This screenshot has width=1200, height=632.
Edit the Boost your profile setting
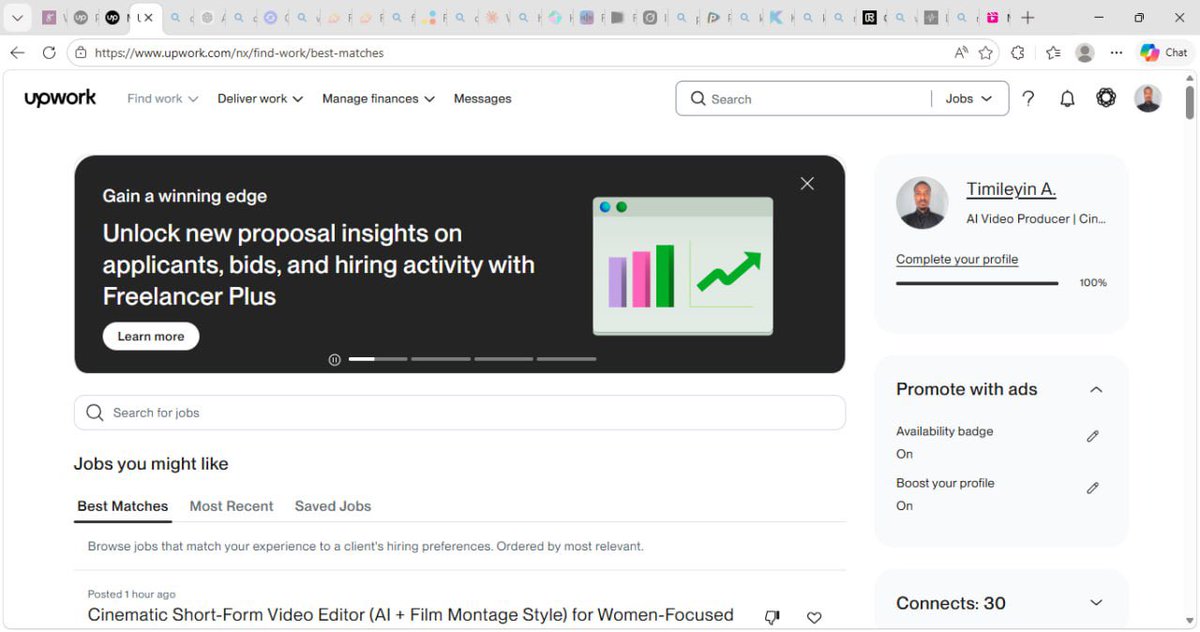1092,488
